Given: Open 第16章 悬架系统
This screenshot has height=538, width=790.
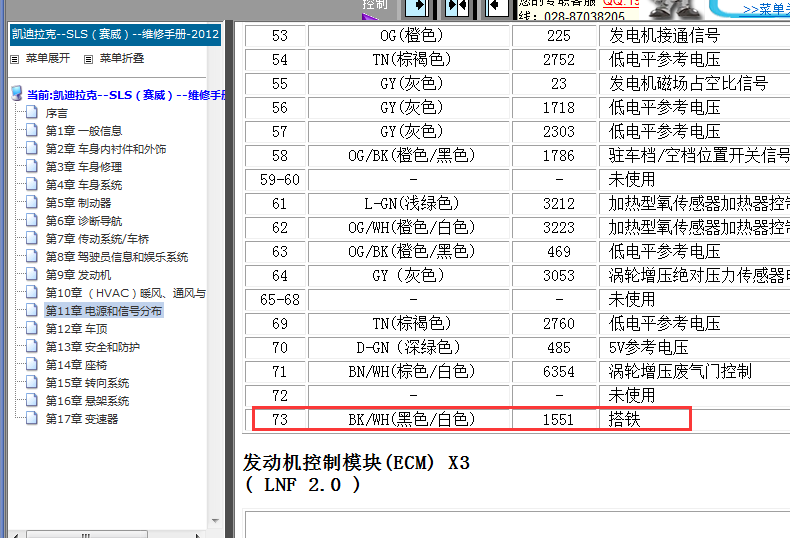Looking at the screenshot, I should (87, 401).
